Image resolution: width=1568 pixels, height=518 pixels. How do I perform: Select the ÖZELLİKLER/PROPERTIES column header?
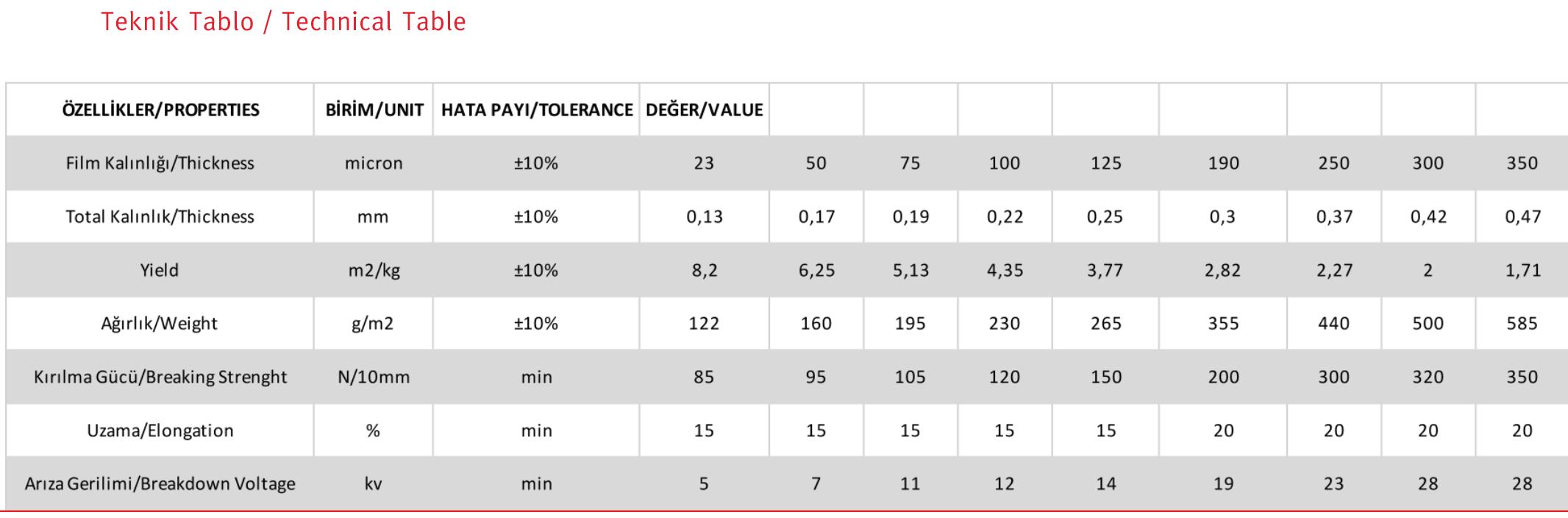160,110
